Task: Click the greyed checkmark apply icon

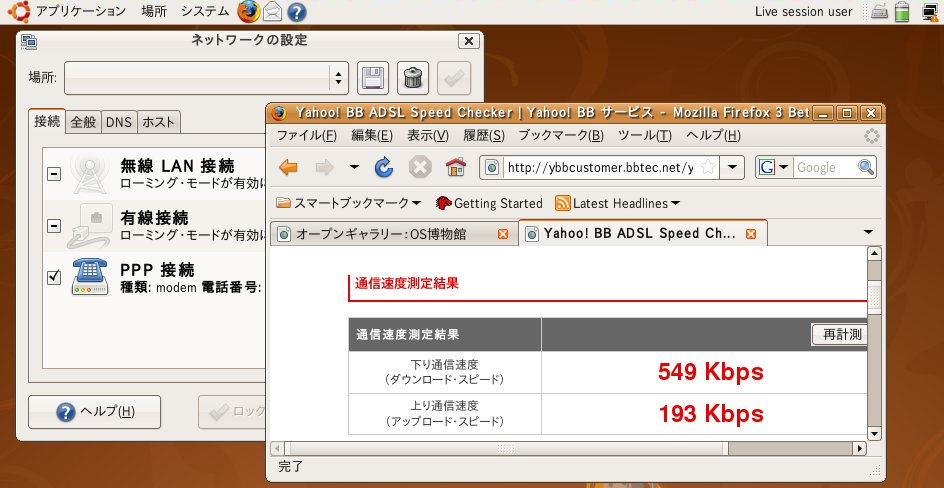Action: pyautogui.click(x=454, y=78)
